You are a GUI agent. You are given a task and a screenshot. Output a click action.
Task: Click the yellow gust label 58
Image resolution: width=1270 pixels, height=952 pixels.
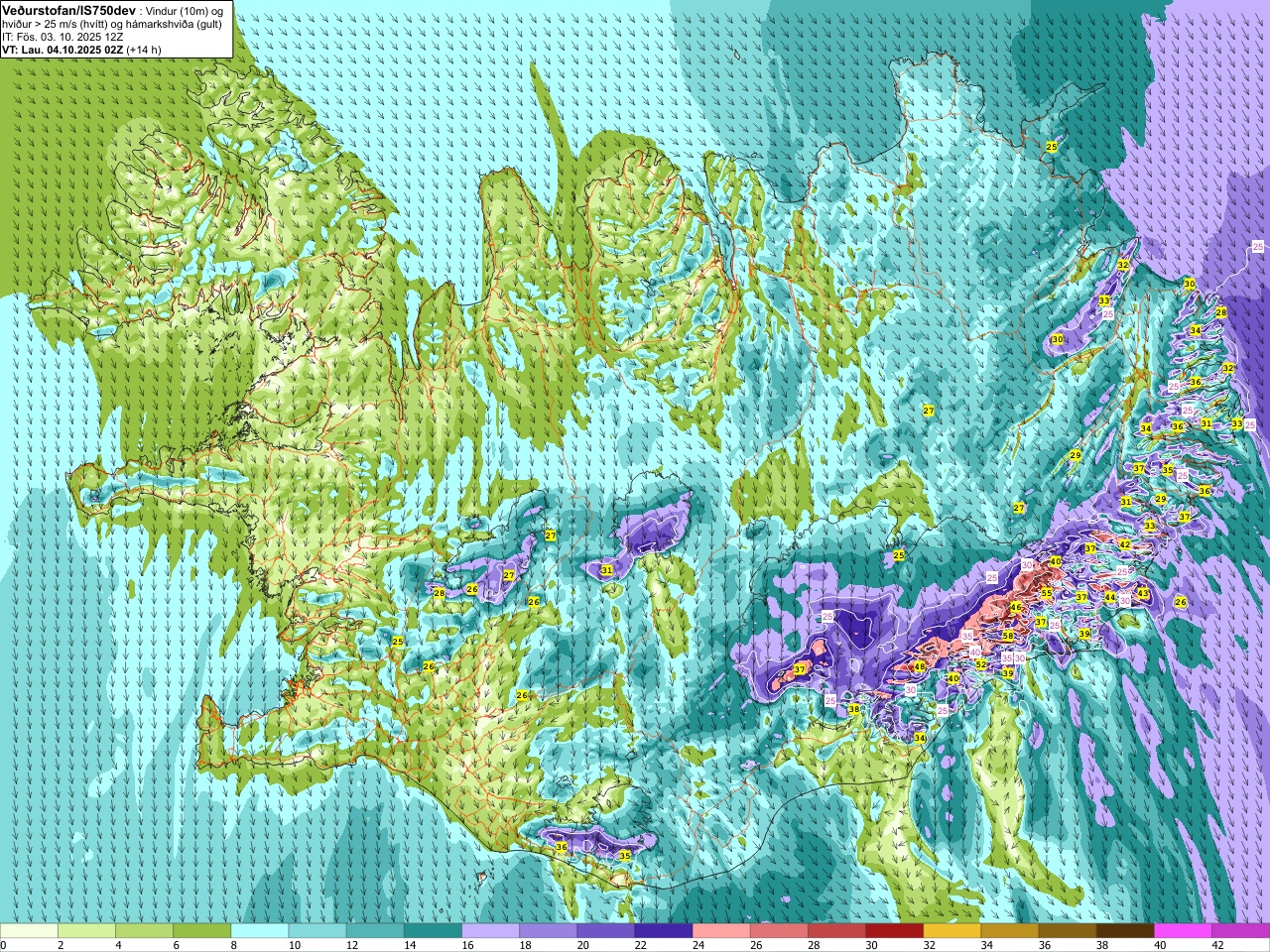point(1008,636)
